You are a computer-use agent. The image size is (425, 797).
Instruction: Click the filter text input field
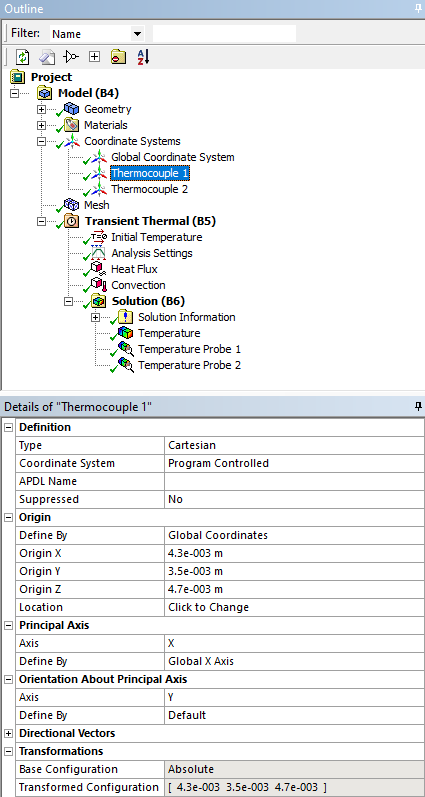(x=224, y=34)
